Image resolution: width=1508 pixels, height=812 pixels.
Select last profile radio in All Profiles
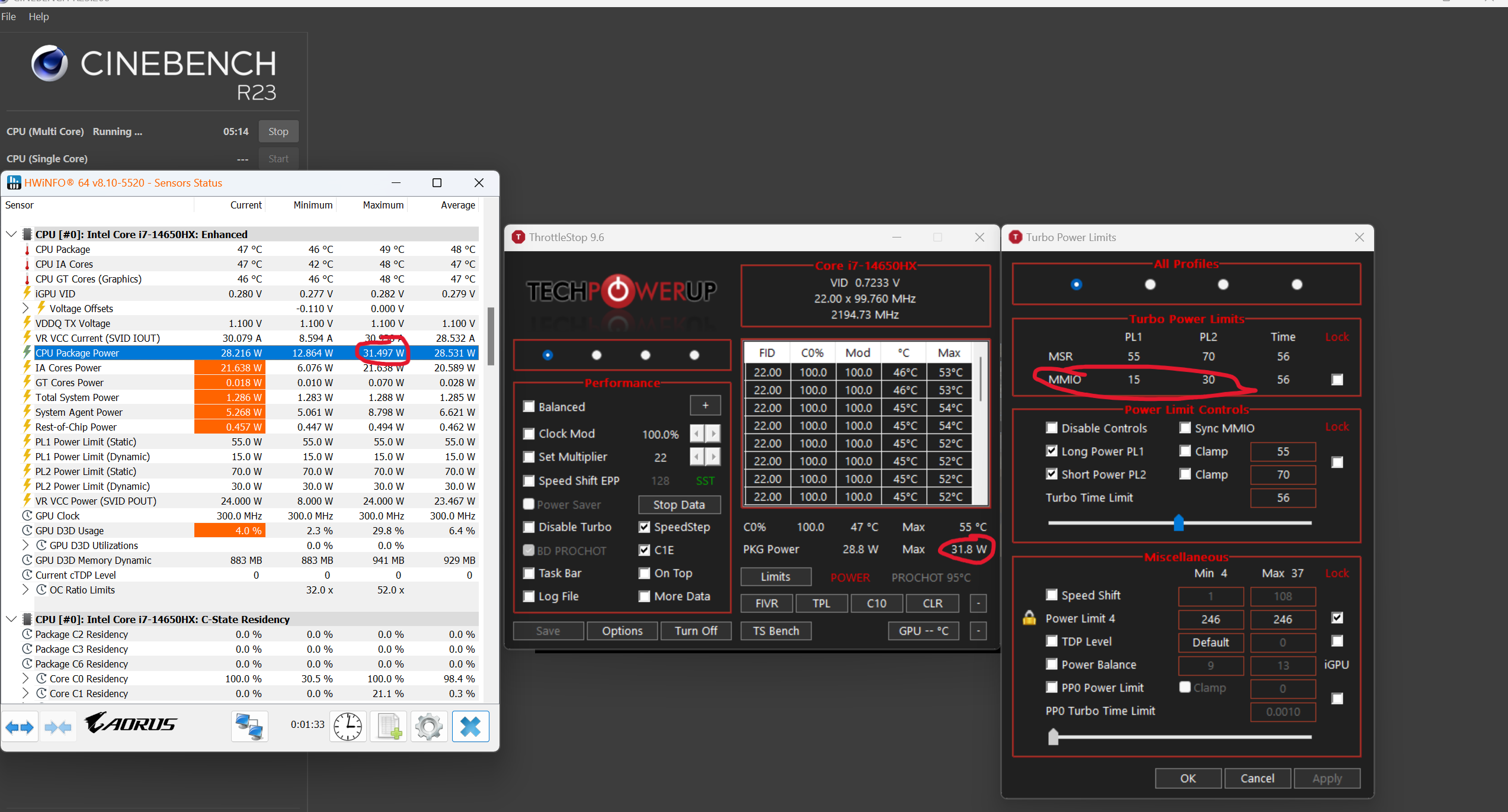pos(1297,284)
